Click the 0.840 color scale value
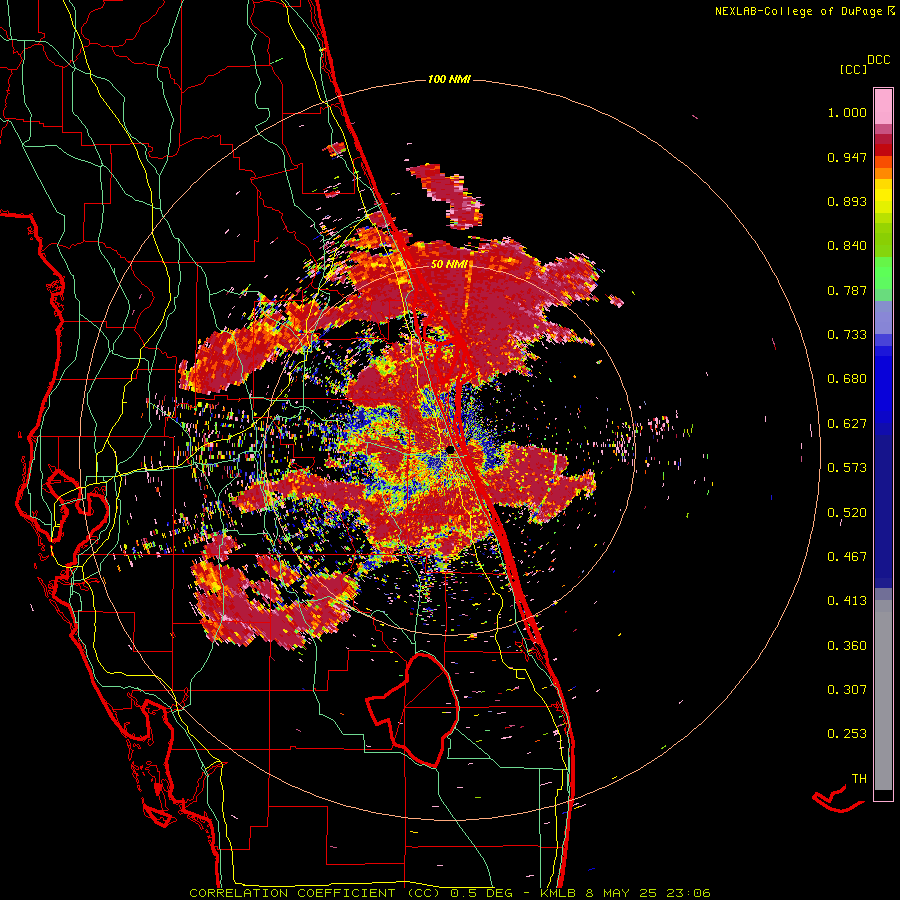Viewport: 900px width, 900px height. point(847,246)
